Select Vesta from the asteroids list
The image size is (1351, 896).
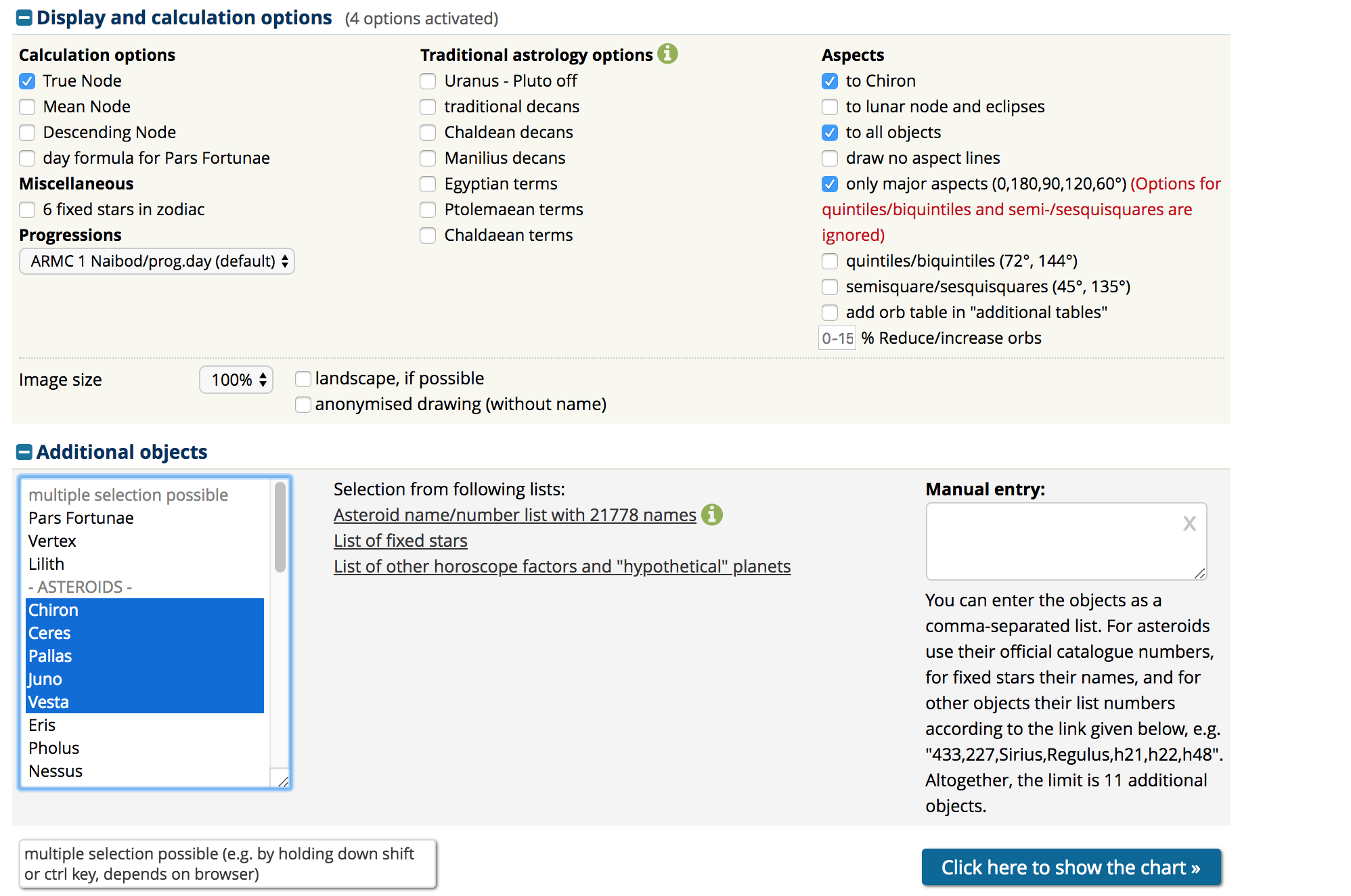click(143, 701)
